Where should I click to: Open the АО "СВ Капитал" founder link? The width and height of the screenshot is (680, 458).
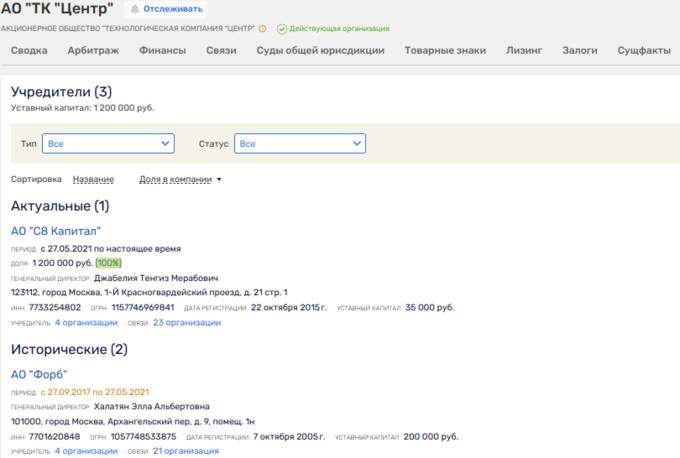click(56, 231)
